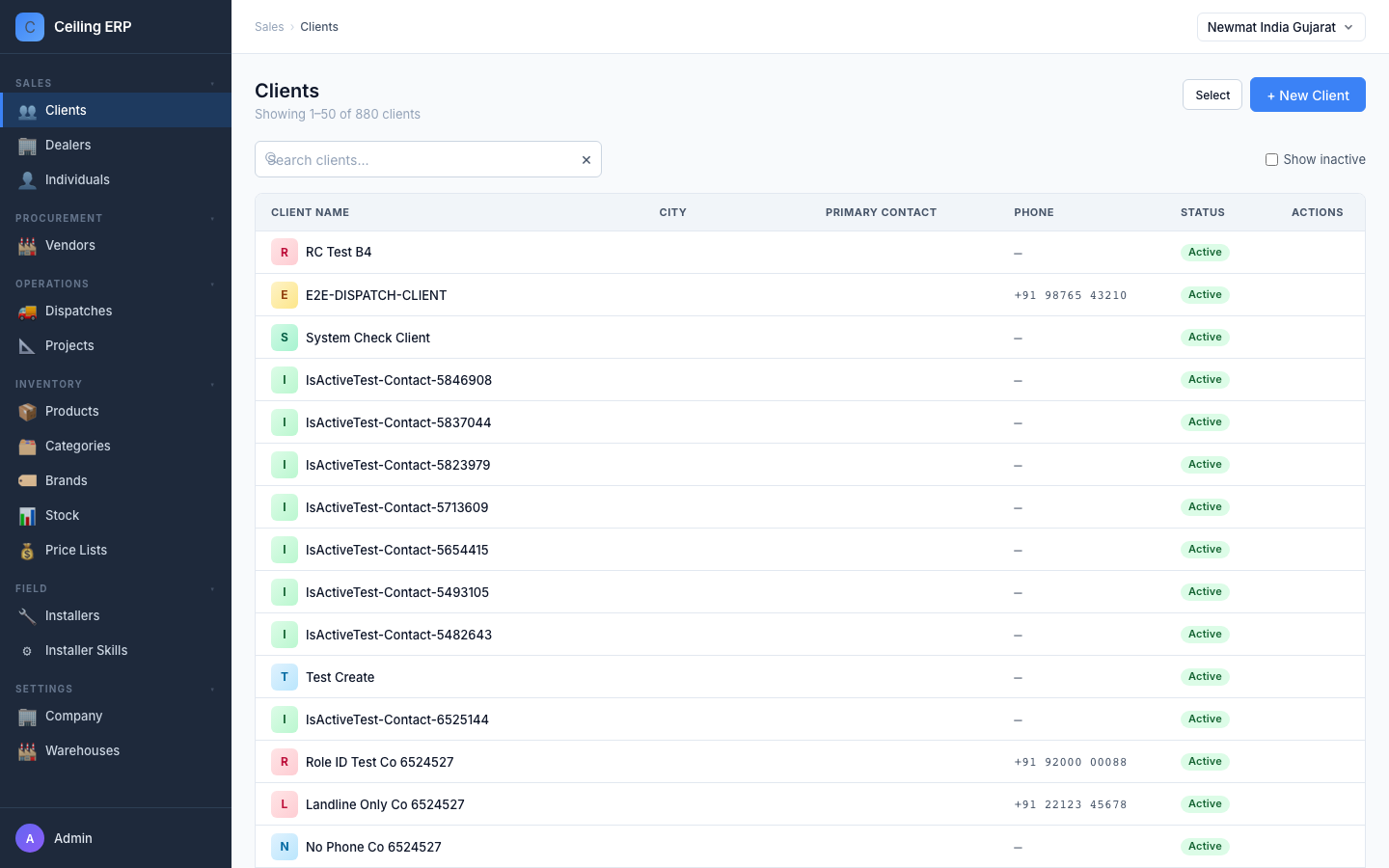Collapse the OPERATIONS sidebar section
1389x868 pixels.
(116, 284)
